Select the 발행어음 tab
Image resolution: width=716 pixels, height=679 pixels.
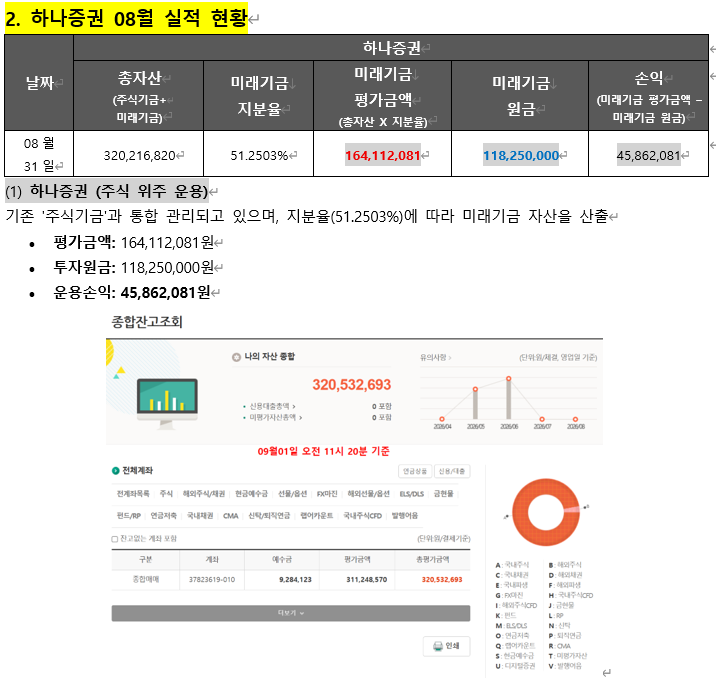tap(405, 516)
